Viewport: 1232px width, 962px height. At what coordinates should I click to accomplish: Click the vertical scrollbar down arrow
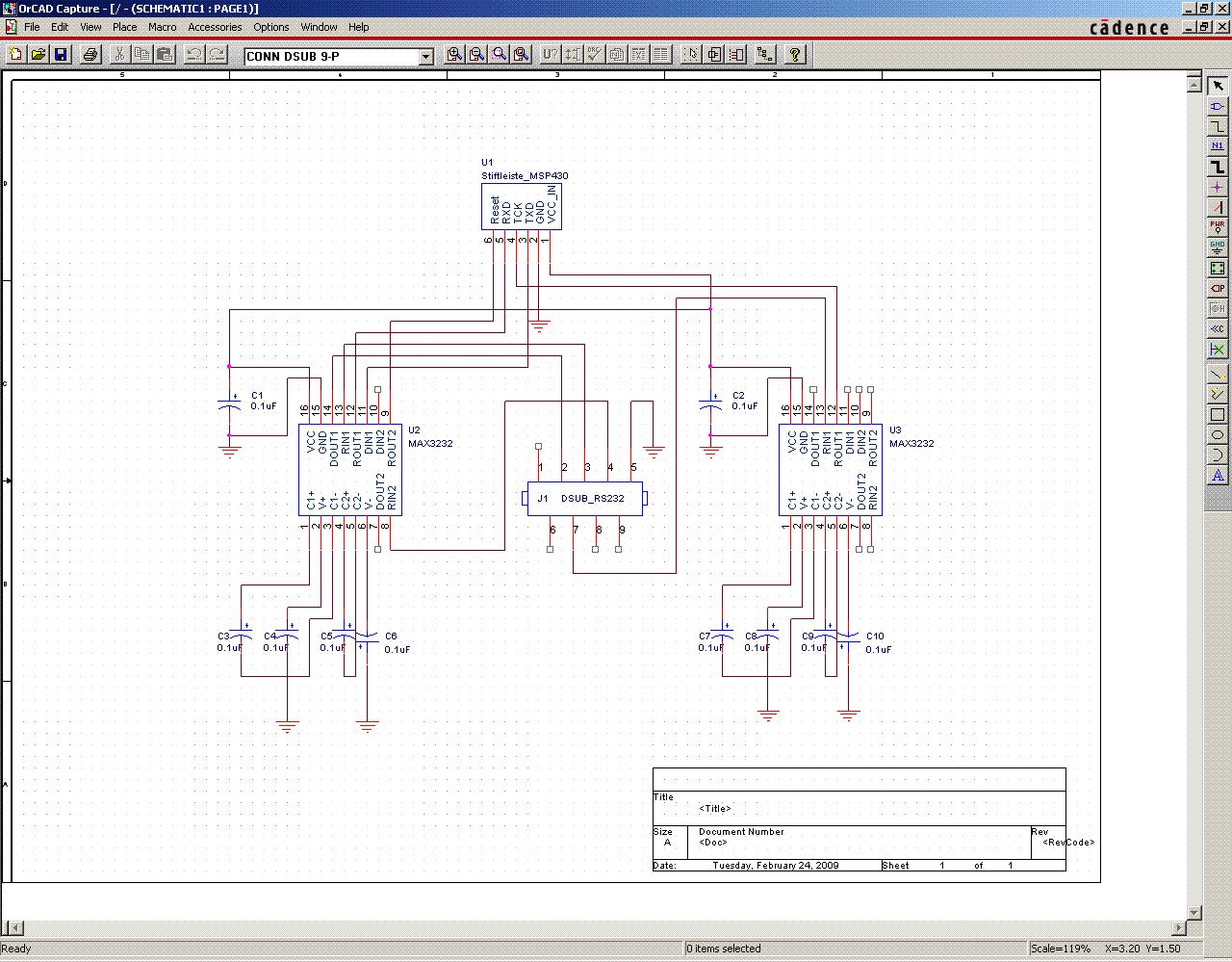tap(1194, 912)
